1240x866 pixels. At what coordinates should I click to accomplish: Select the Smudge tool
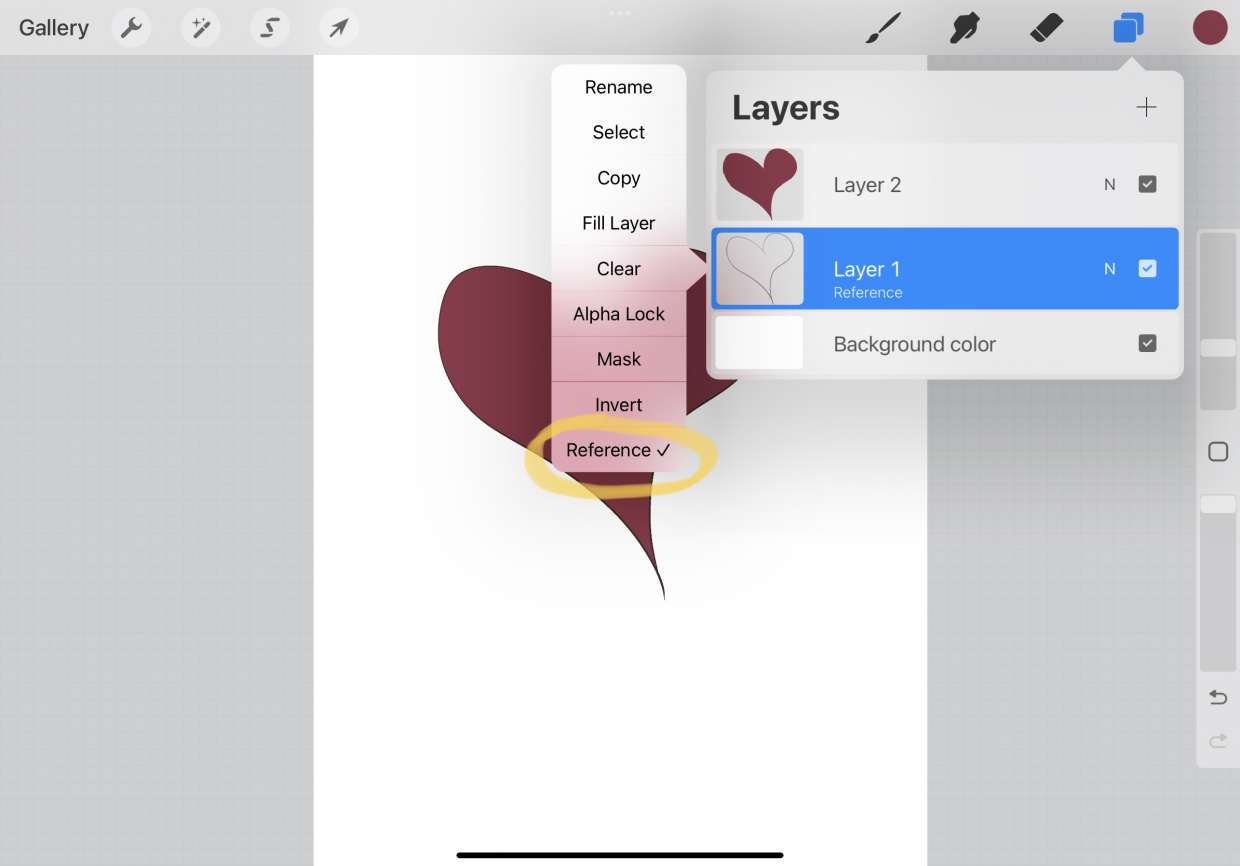point(964,28)
